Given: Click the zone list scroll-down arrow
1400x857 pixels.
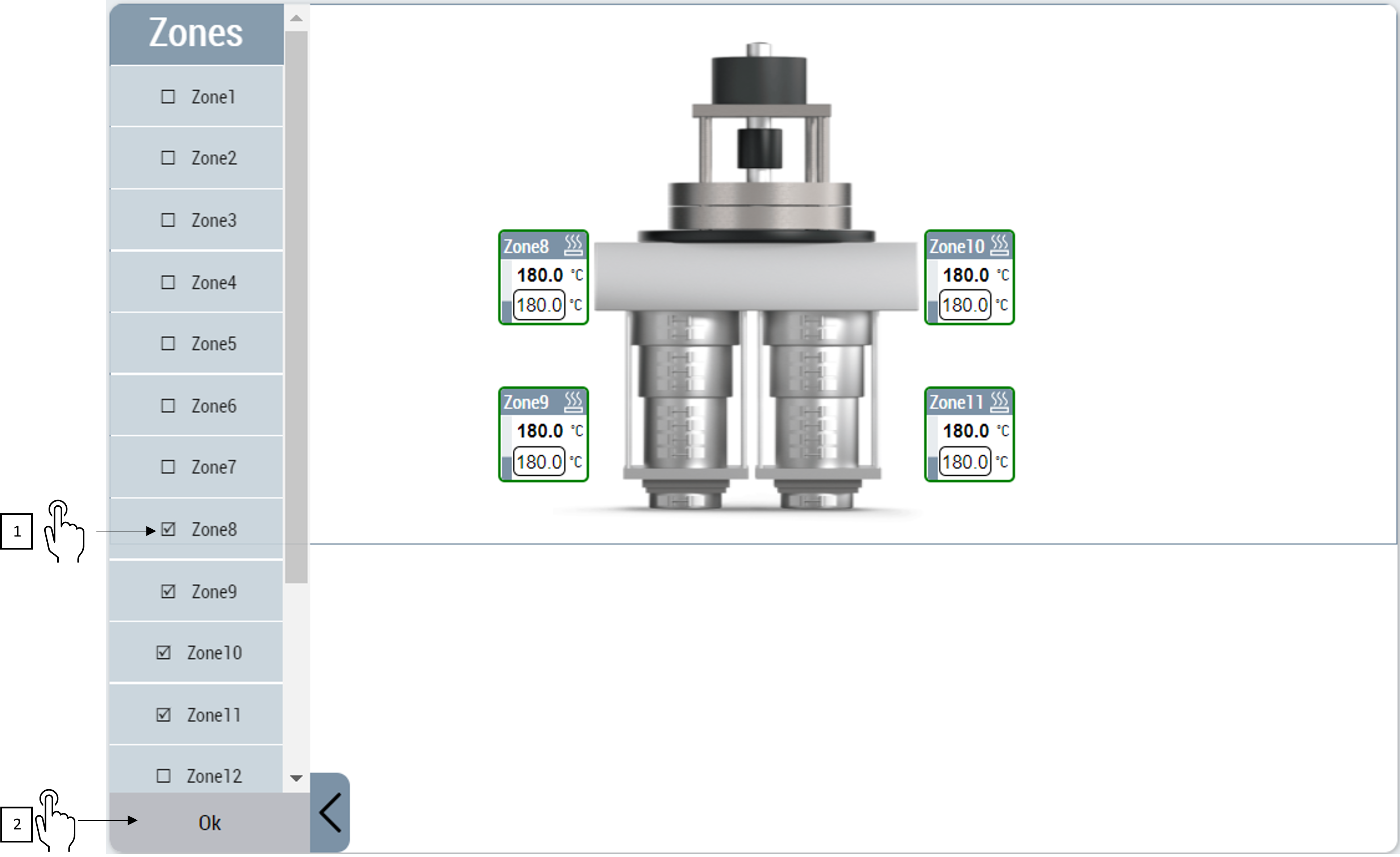Looking at the screenshot, I should (x=296, y=778).
